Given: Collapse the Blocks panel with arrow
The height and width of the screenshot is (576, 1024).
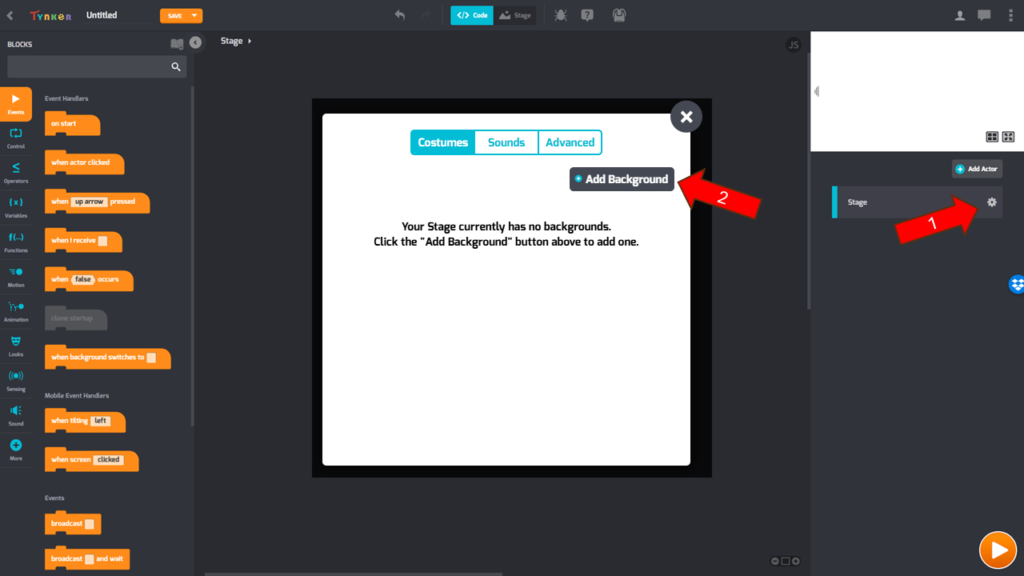Looking at the screenshot, I should [195, 42].
